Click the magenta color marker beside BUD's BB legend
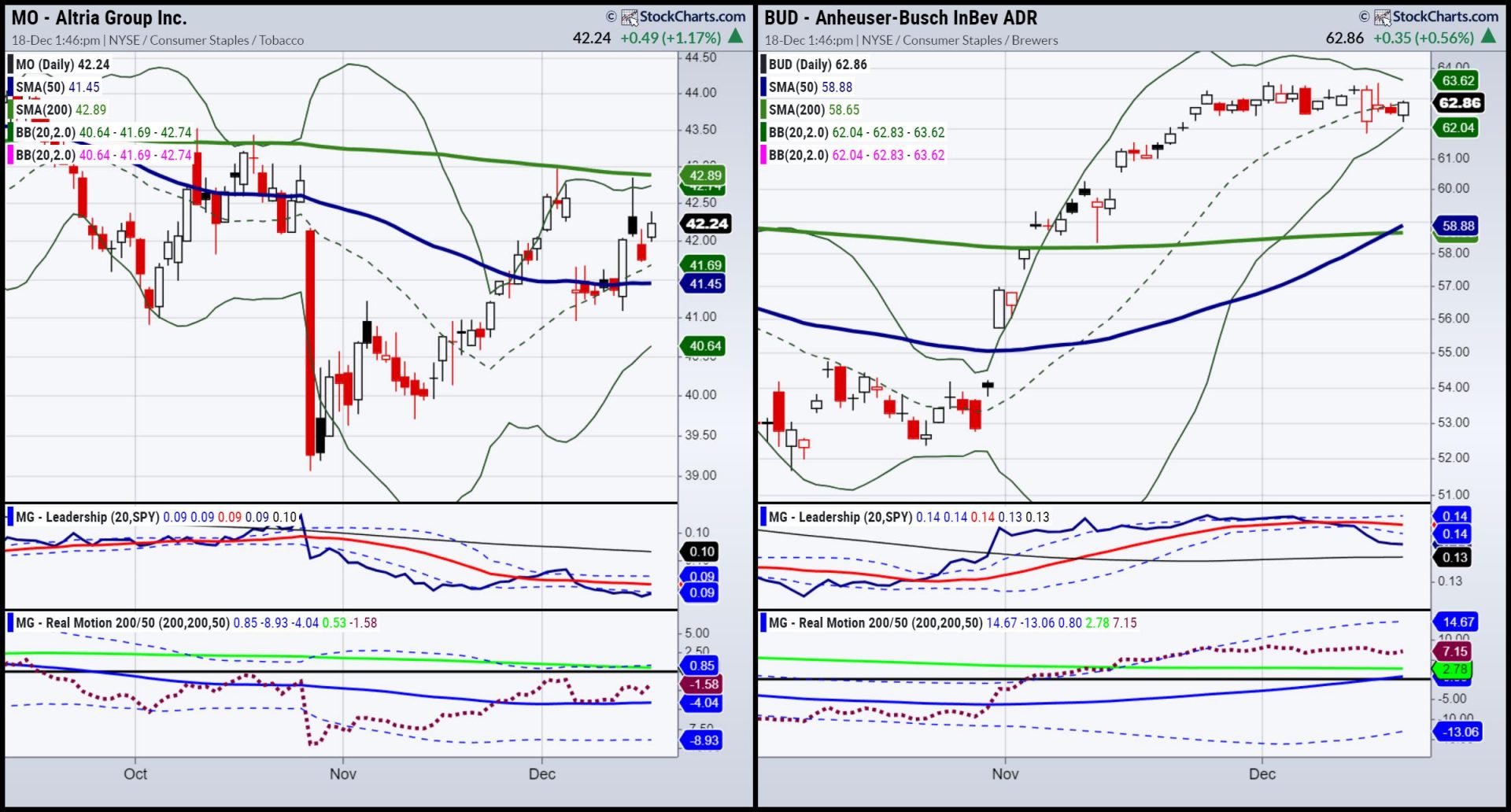The width and height of the screenshot is (1511, 812). (763, 155)
